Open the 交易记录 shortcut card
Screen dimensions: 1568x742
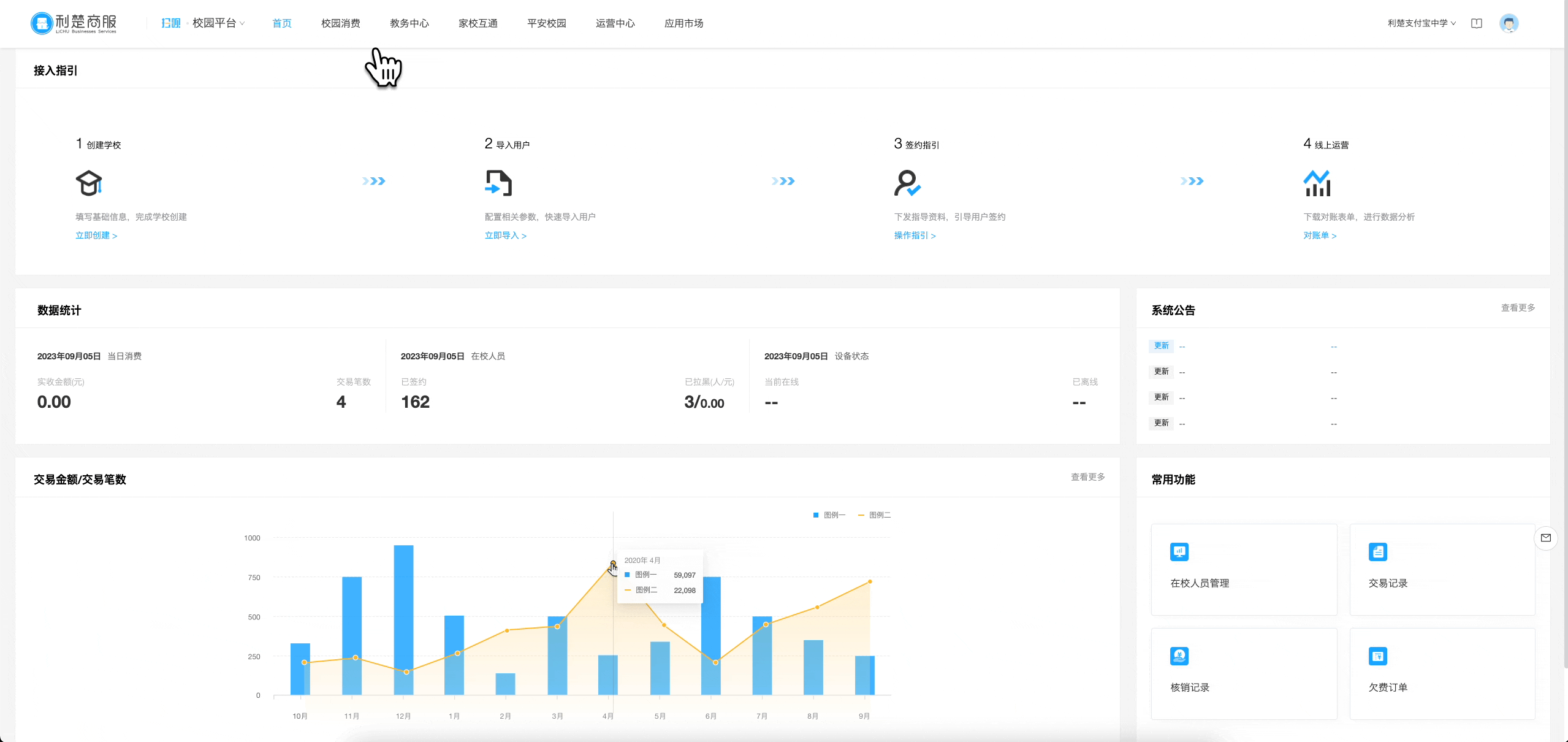[1442, 569]
